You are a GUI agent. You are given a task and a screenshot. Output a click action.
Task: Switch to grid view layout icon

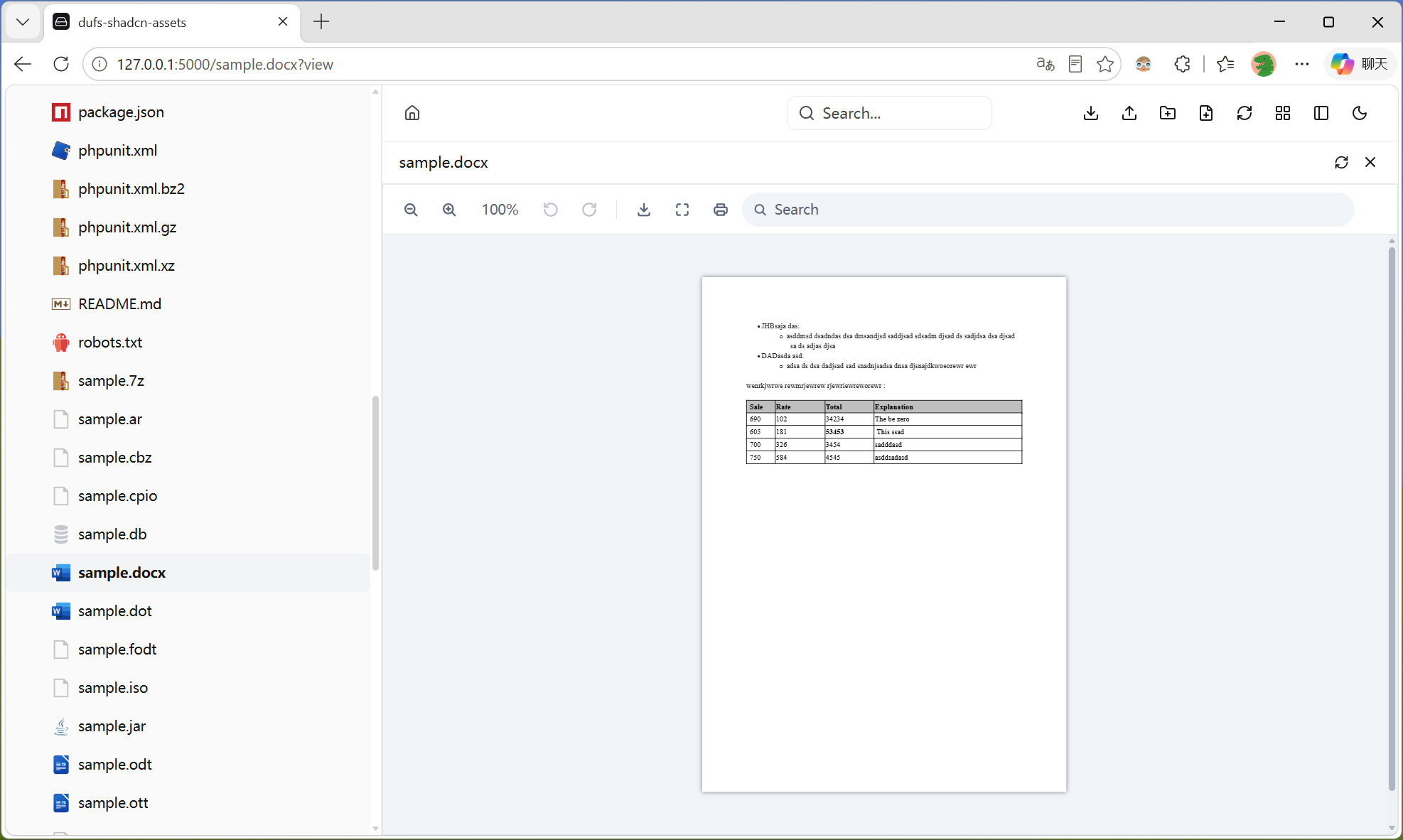1283,113
